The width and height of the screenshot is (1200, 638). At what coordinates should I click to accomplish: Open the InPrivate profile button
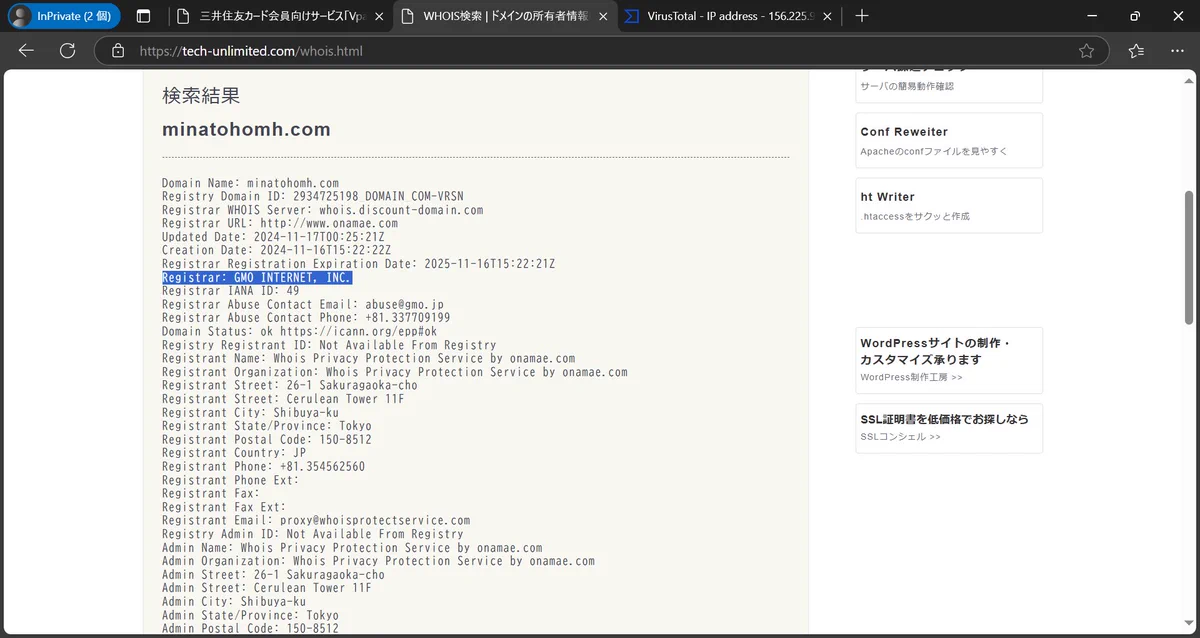tap(63, 16)
